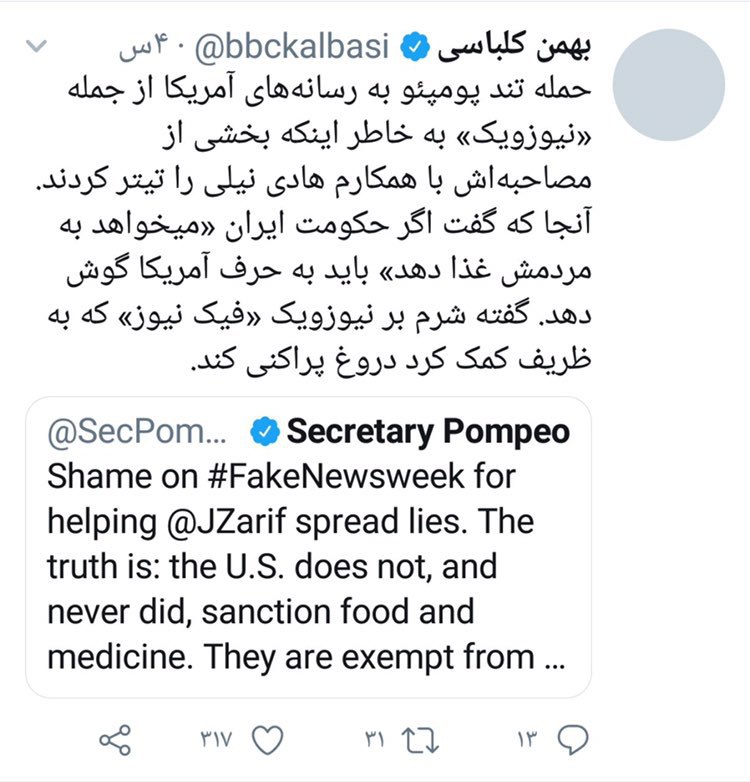The width and height of the screenshot is (750, 782).
Task: Open the quoted Secretary Pompeo name
Action: coord(428,431)
